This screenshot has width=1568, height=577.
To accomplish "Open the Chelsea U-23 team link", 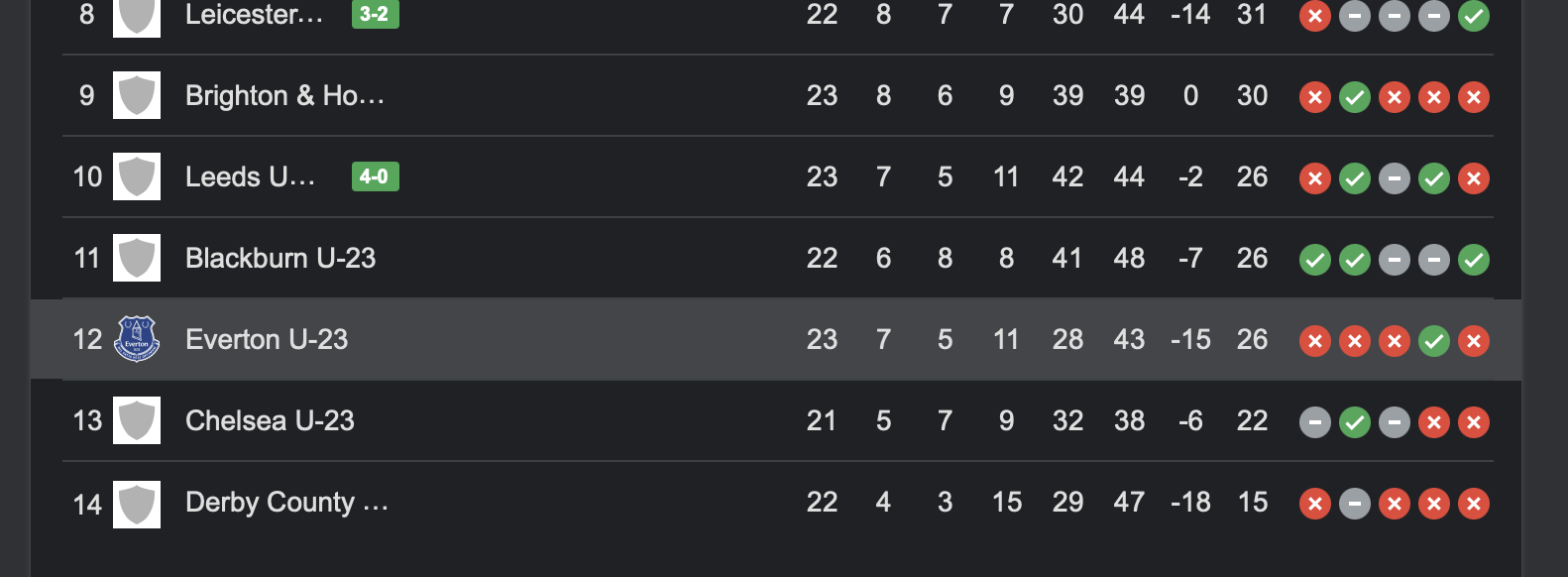I will click(x=270, y=420).
